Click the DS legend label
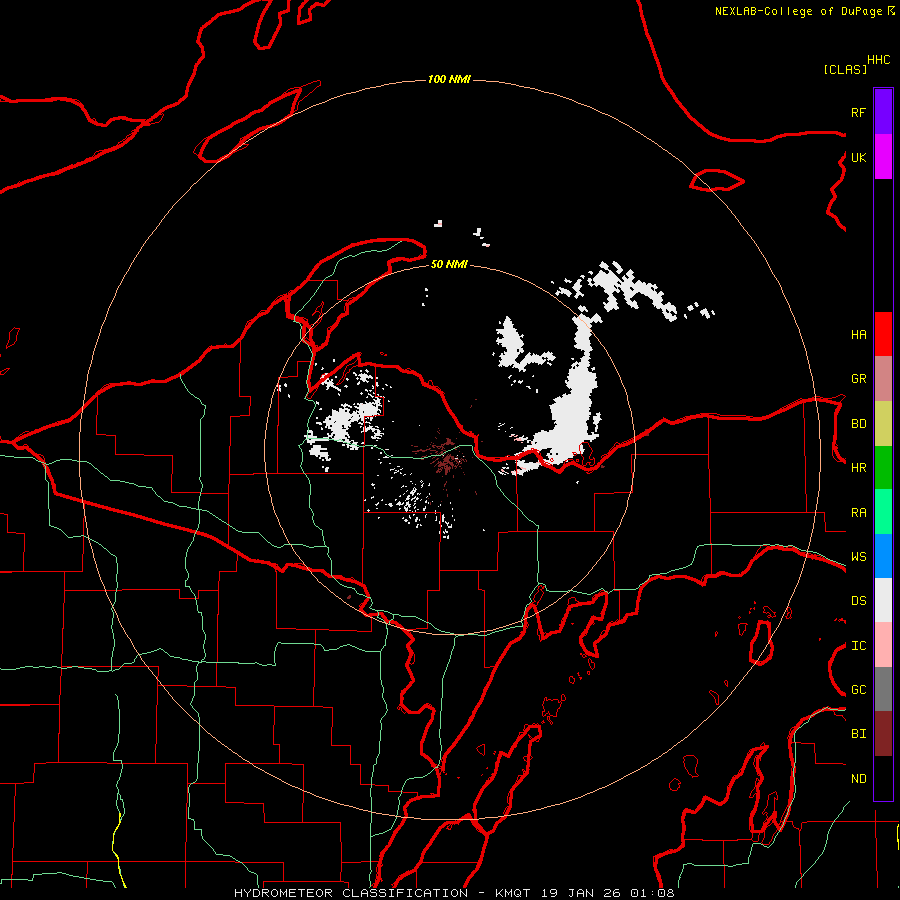 858,601
